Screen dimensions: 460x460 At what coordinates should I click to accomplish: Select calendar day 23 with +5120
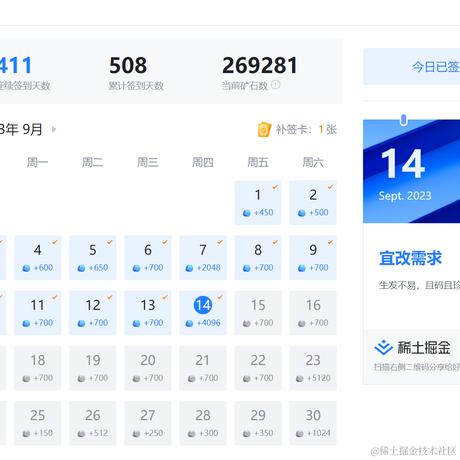pyautogui.click(x=313, y=368)
